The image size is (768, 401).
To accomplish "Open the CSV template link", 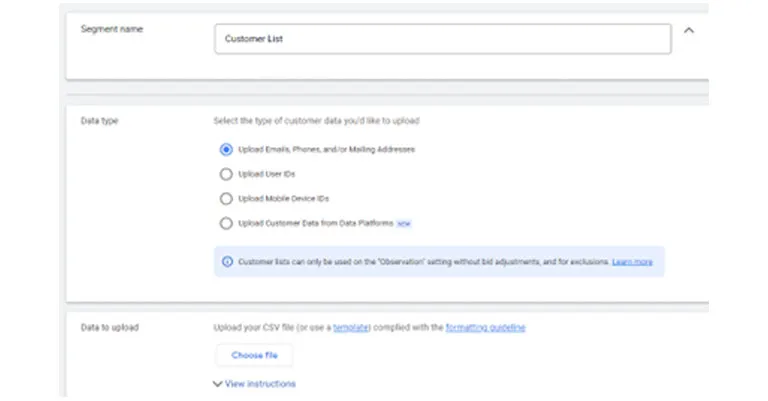I will (351, 328).
